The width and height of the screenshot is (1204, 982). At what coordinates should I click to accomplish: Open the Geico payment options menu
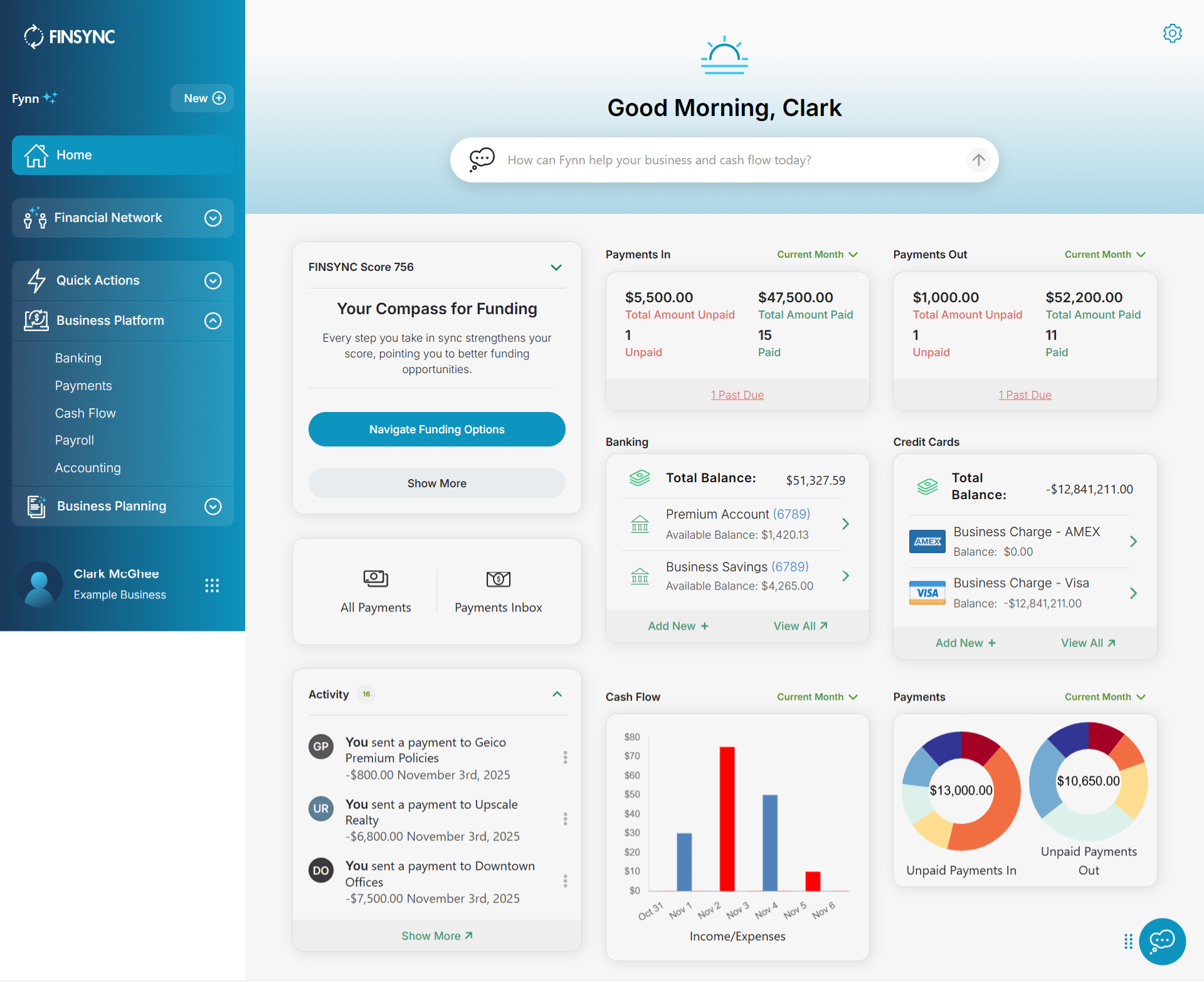click(x=566, y=757)
